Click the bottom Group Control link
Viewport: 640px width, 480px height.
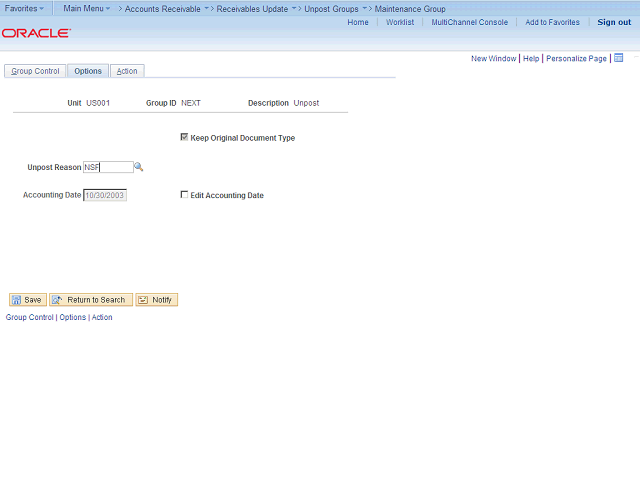[29, 317]
